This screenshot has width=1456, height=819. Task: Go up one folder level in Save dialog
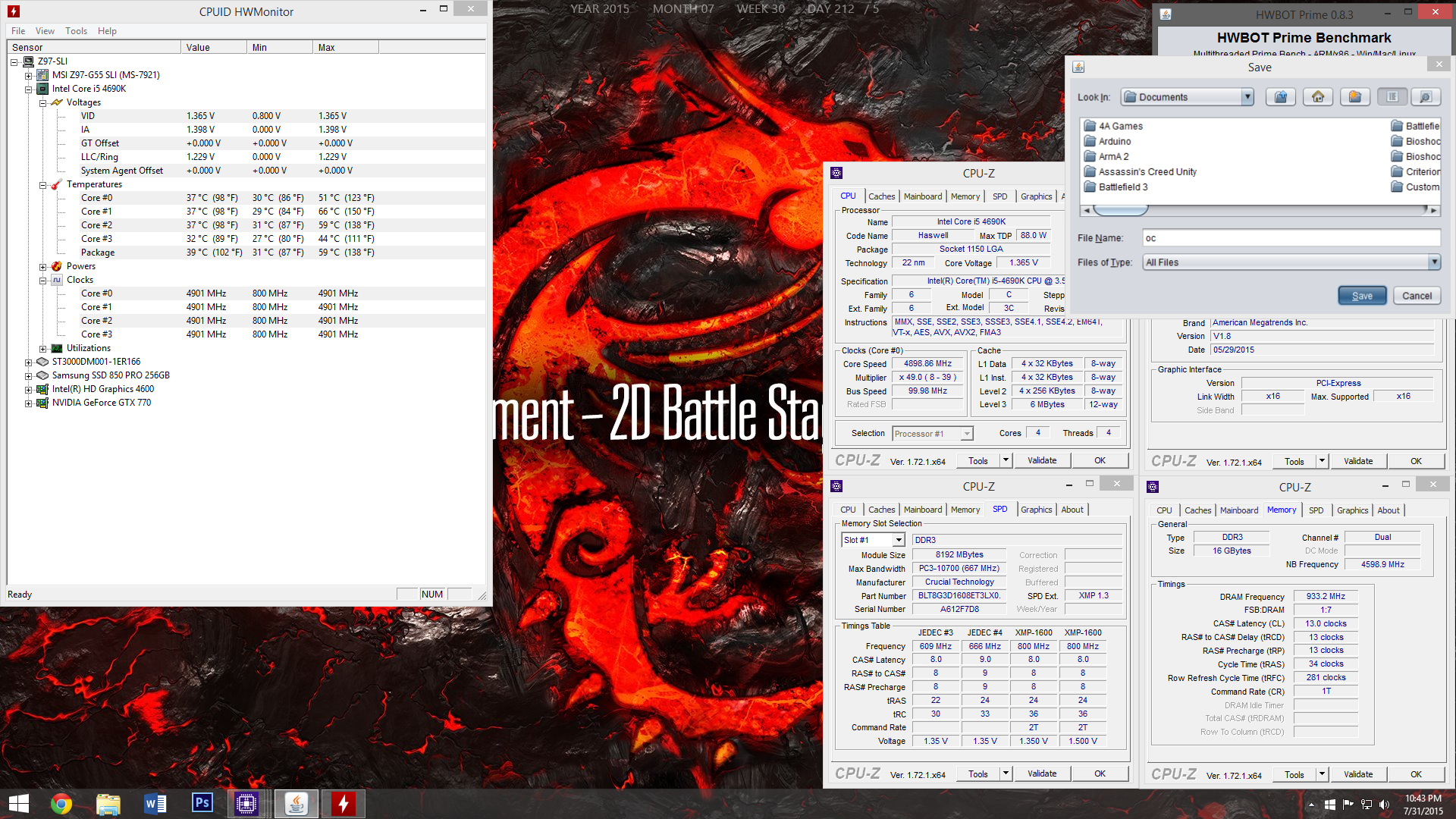[1281, 97]
